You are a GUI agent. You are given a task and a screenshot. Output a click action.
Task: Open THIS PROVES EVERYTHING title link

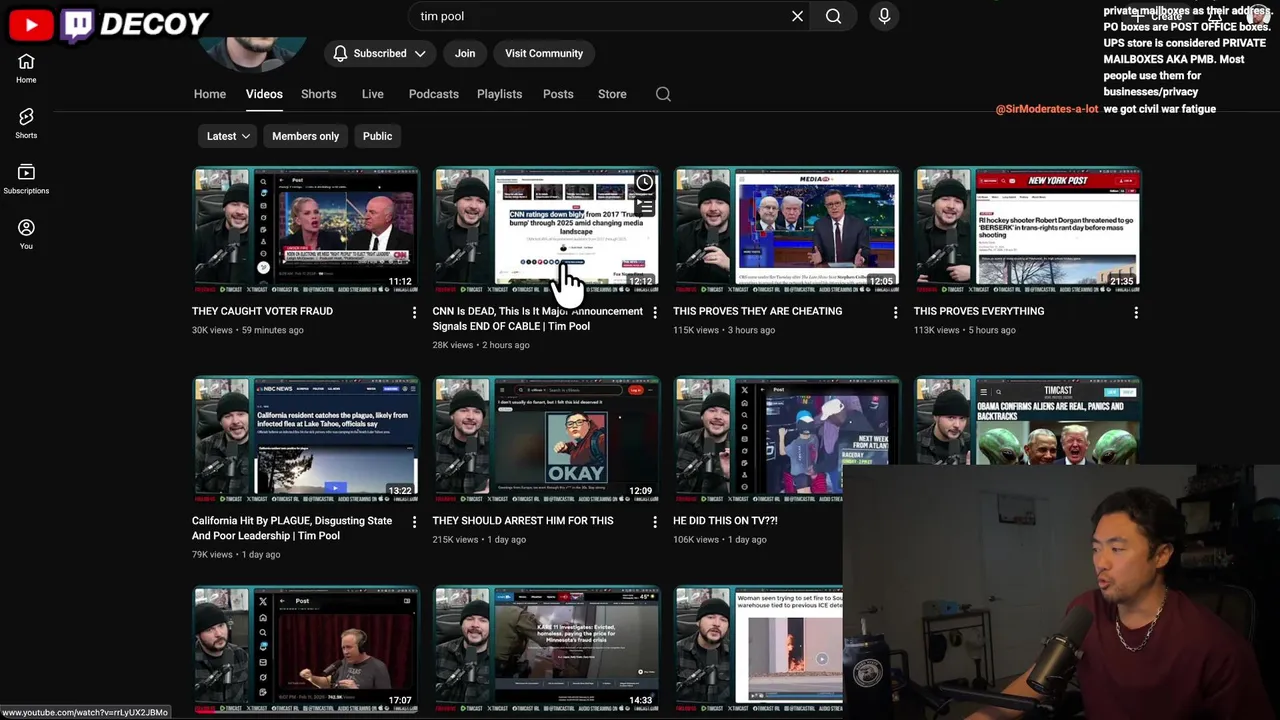click(x=979, y=311)
